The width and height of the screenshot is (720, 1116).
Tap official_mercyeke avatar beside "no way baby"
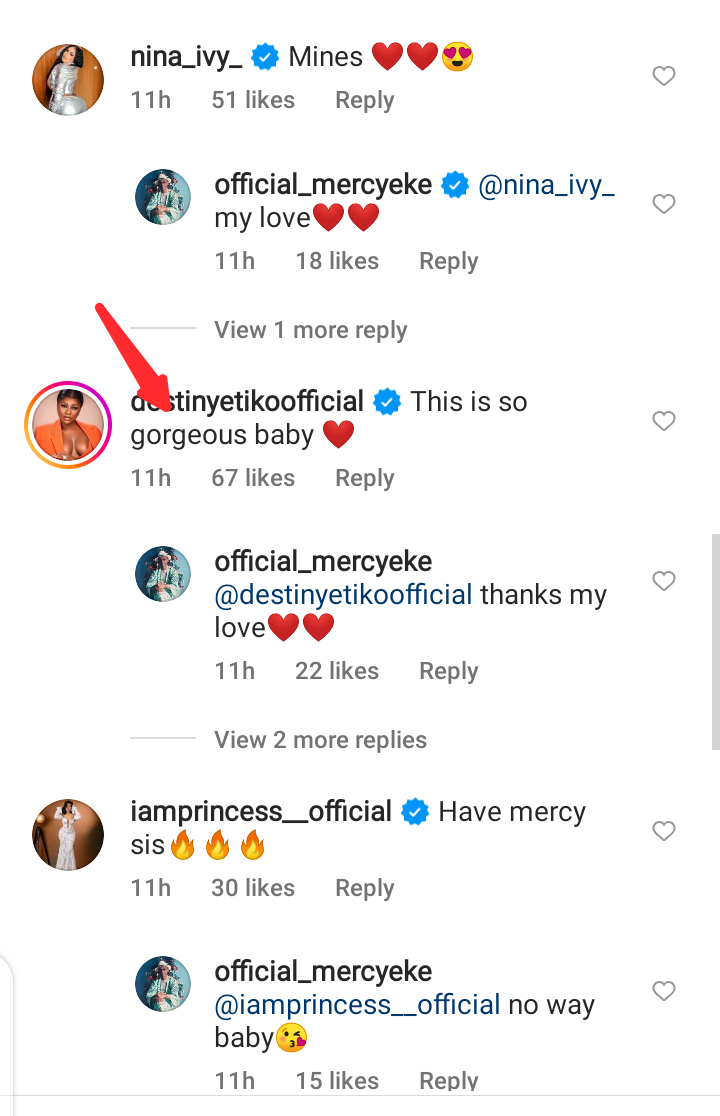[163, 984]
